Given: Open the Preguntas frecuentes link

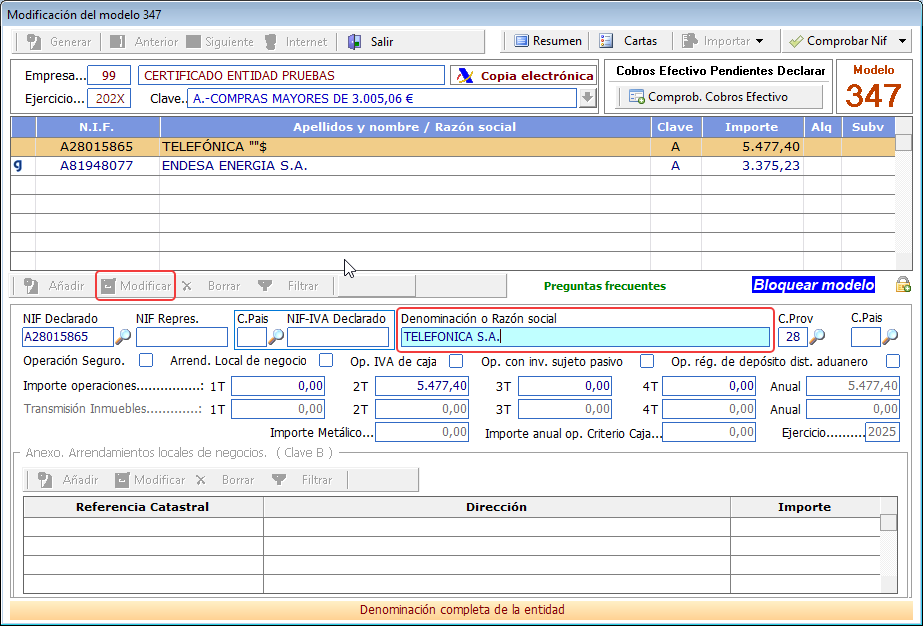Looking at the screenshot, I should point(605,286).
